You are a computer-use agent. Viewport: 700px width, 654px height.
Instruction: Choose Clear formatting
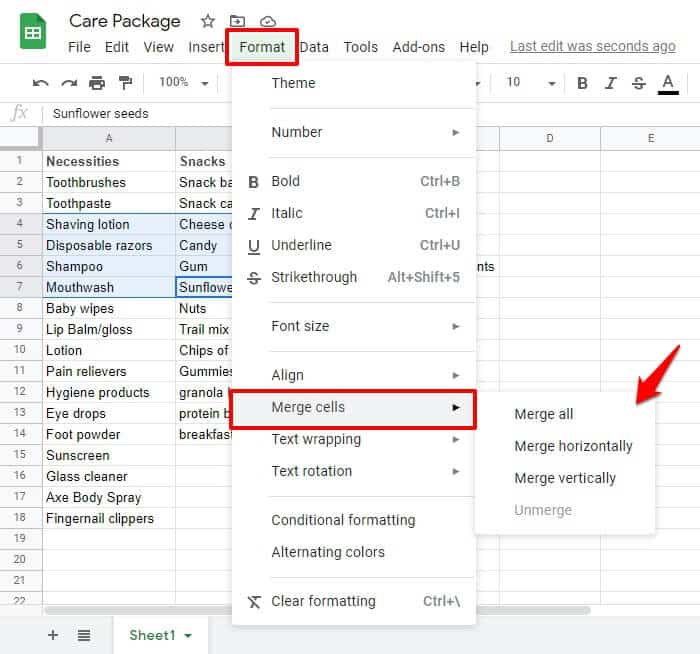coord(354,601)
